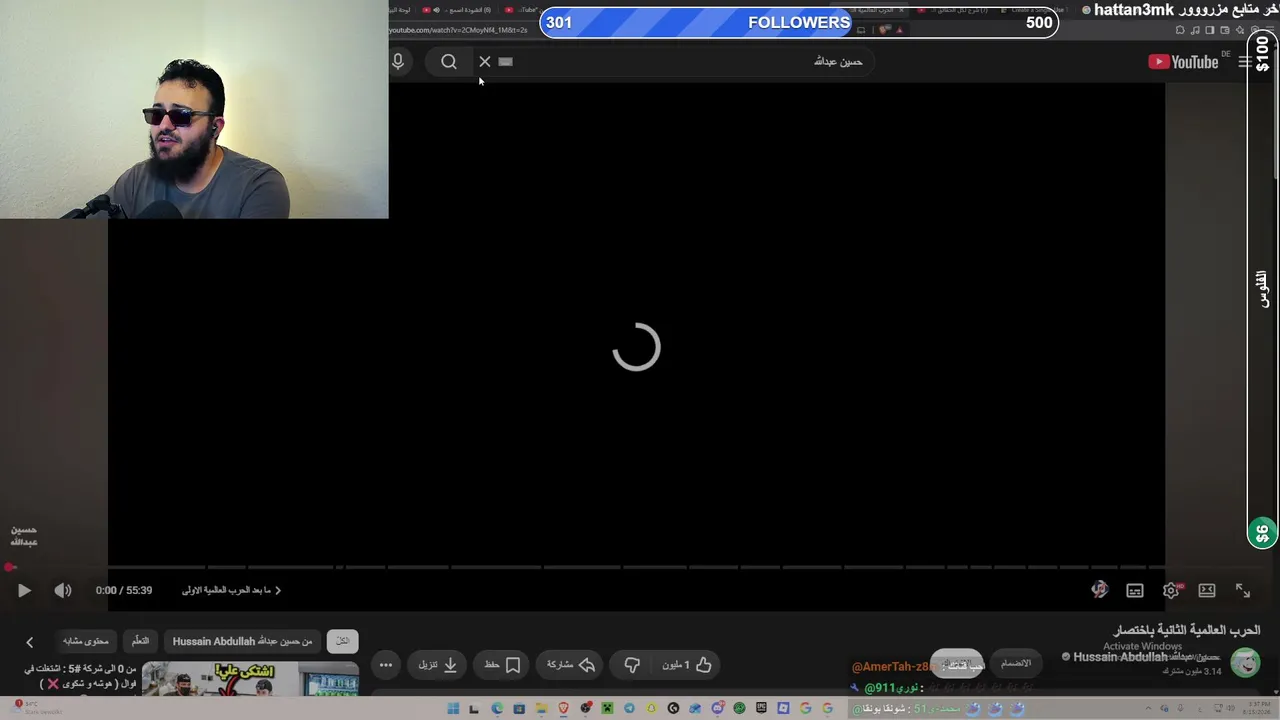
Task: Show more filter chips with the arrow
Action: [29, 642]
